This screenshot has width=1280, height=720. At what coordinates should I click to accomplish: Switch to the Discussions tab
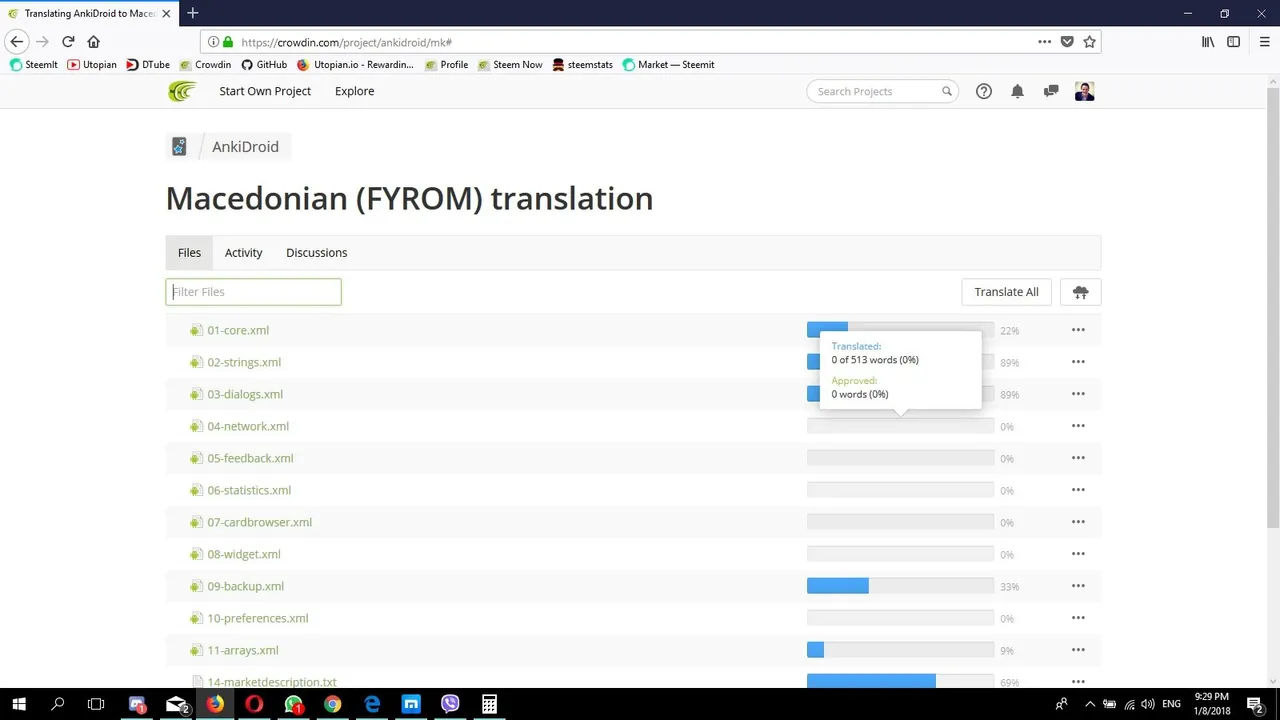tap(316, 253)
